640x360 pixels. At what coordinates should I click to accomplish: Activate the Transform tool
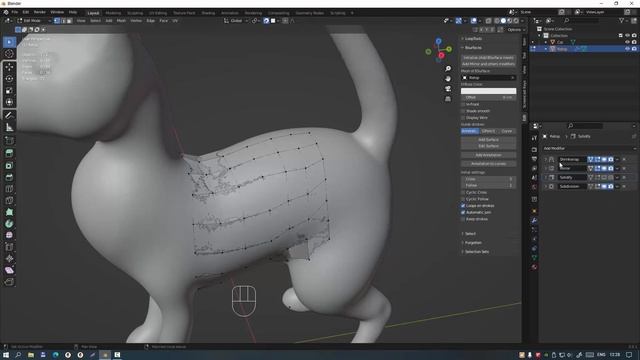pos(9,102)
